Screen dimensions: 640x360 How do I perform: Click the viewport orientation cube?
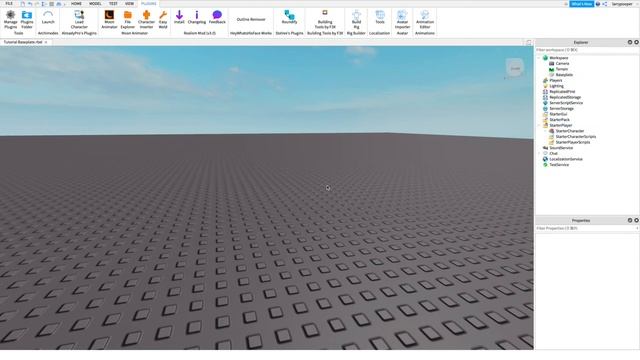[515, 68]
